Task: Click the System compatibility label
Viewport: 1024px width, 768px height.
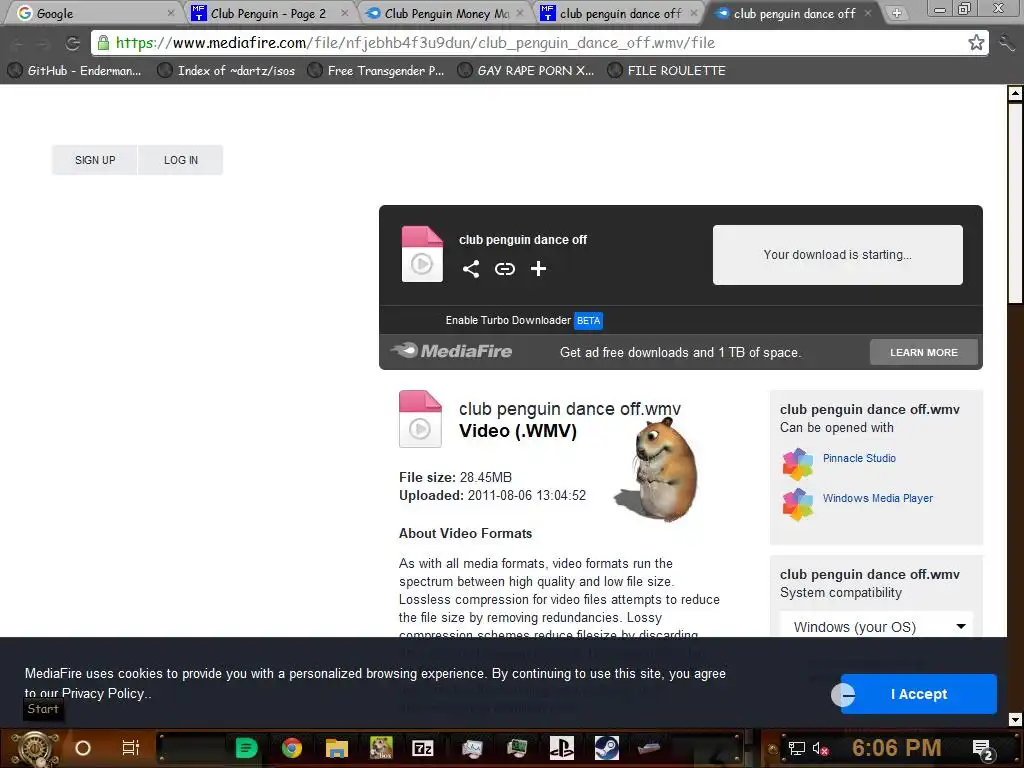Action: point(840,592)
